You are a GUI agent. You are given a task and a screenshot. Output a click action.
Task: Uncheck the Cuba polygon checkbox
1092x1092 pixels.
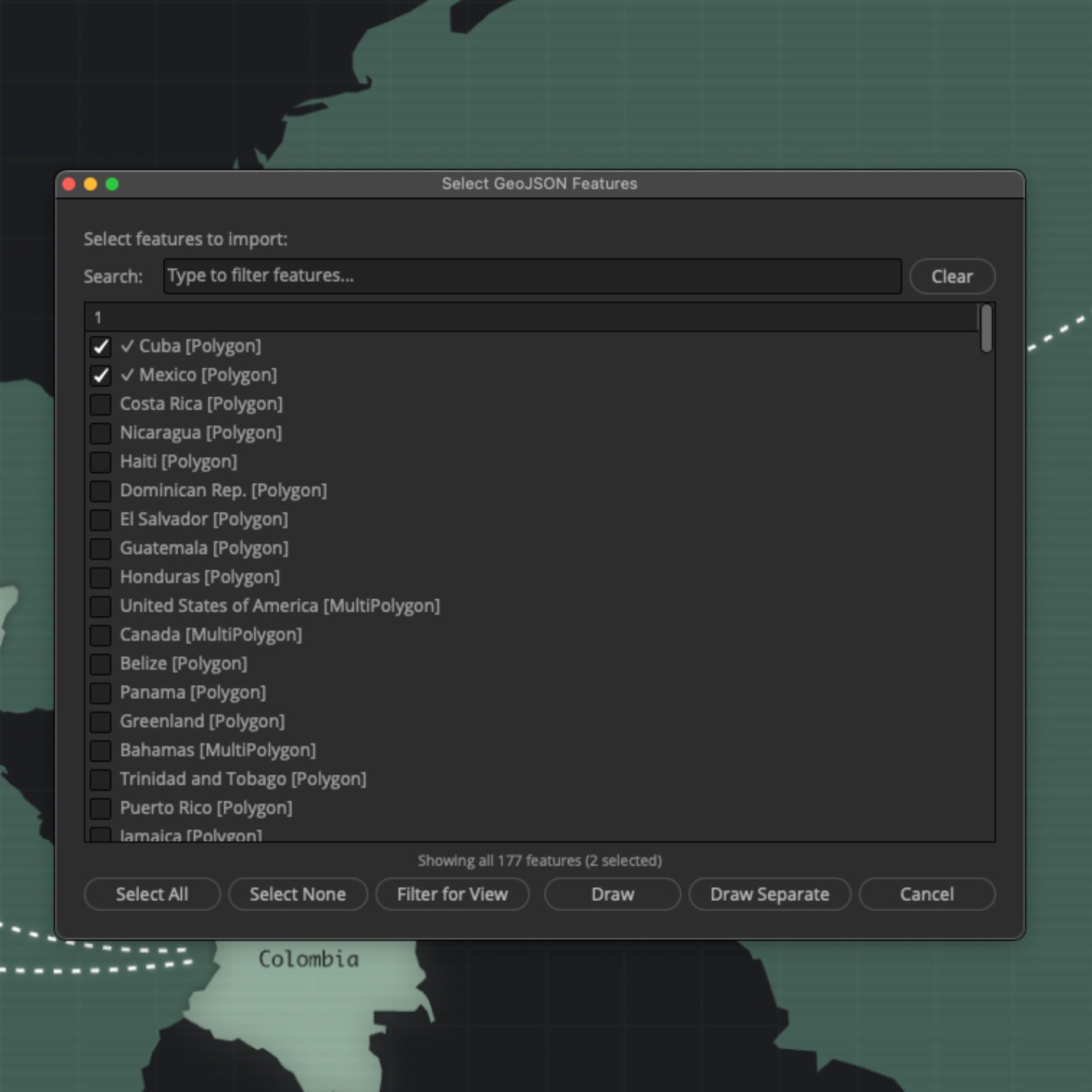click(x=100, y=347)
